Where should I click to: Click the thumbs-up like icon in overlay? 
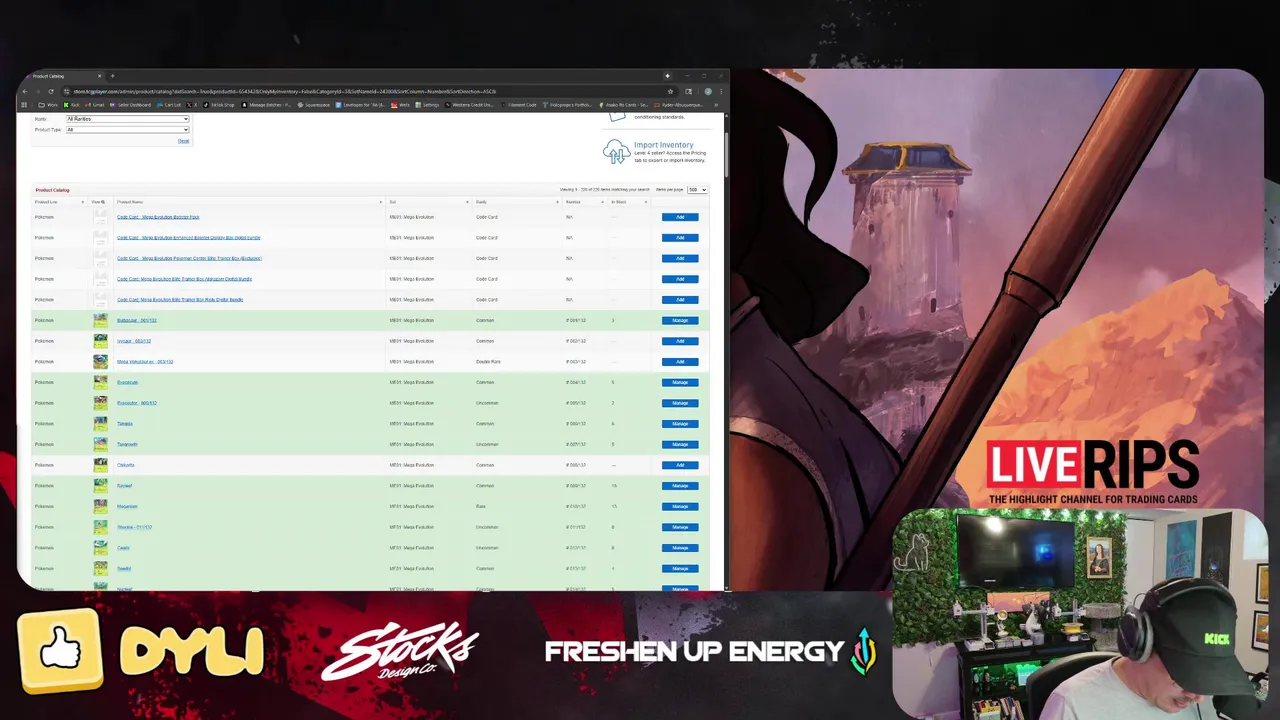click(59, 651)
